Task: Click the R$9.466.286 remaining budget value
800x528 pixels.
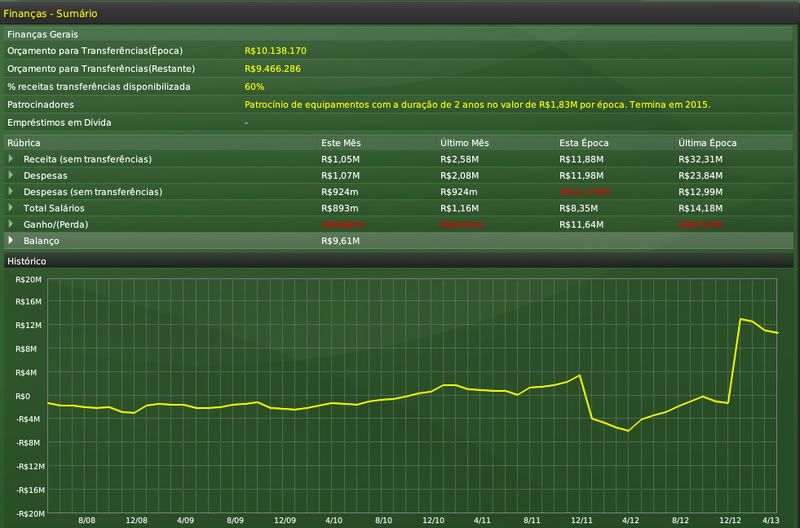Action: pyautogui.click(x=272, y=68)
